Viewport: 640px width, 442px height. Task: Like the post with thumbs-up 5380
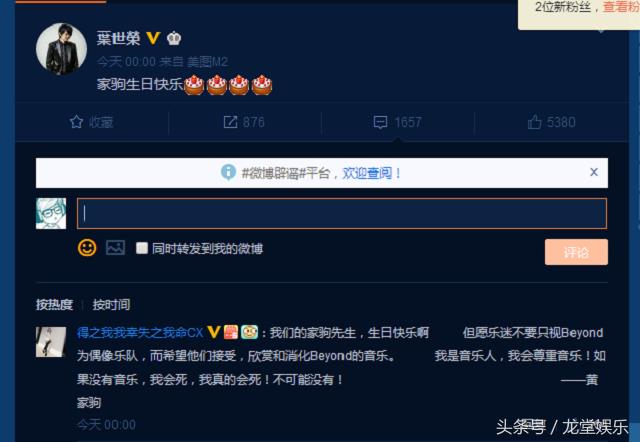click(x=534, y=122)
